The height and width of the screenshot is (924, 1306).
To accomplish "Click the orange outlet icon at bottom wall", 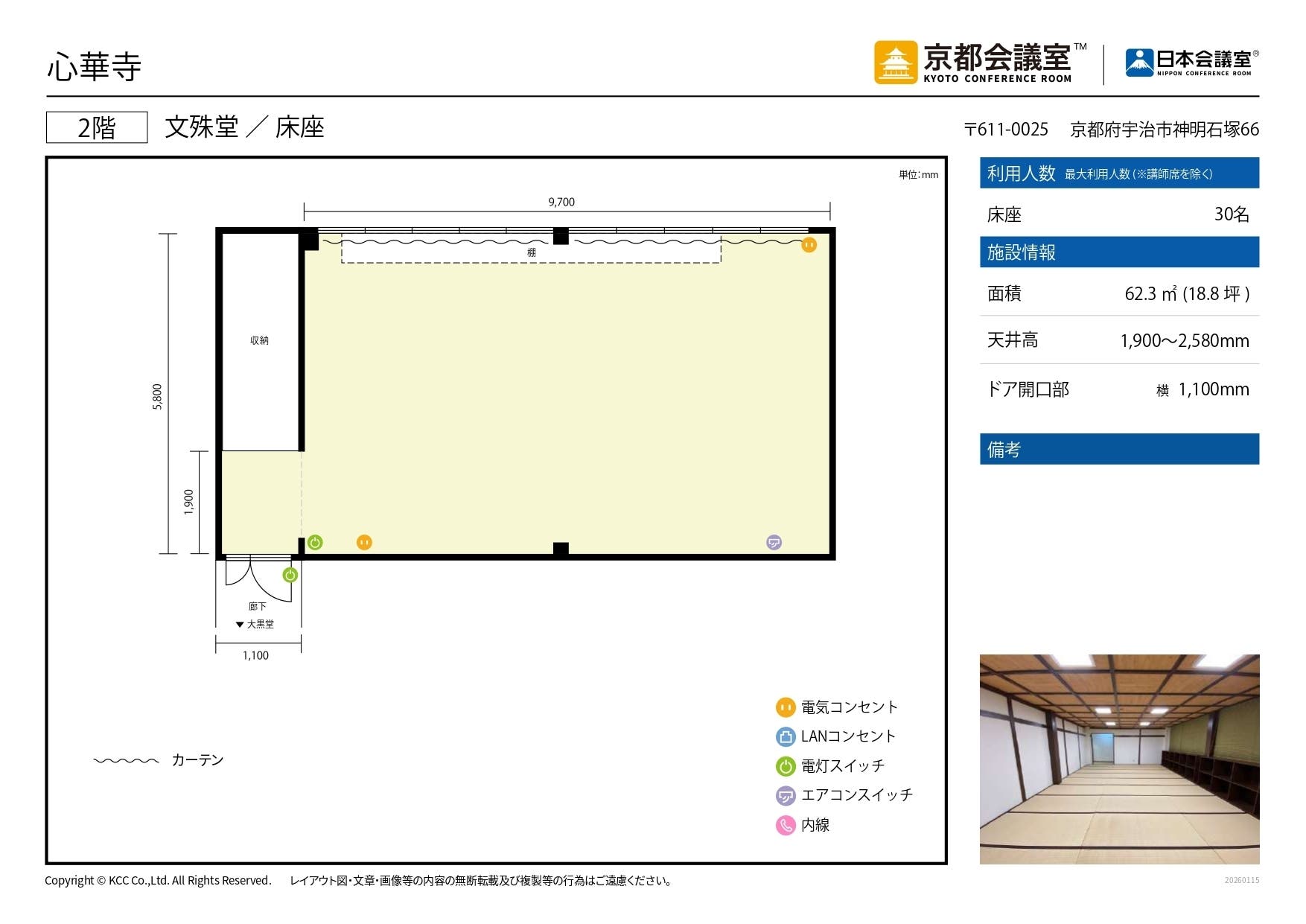I will pos(364,542).
